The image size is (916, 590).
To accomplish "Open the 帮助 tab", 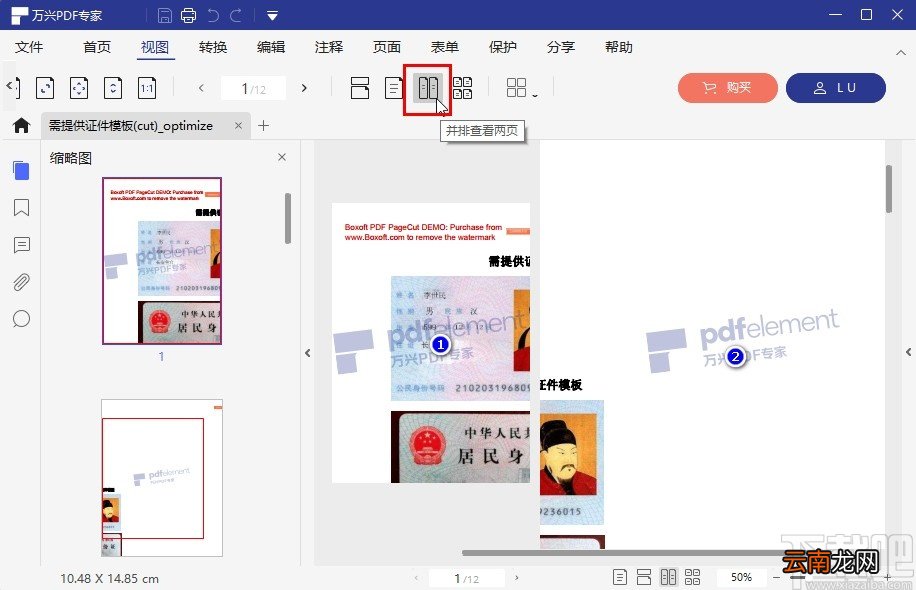I will pyautogui.click(x=619, y=47).
